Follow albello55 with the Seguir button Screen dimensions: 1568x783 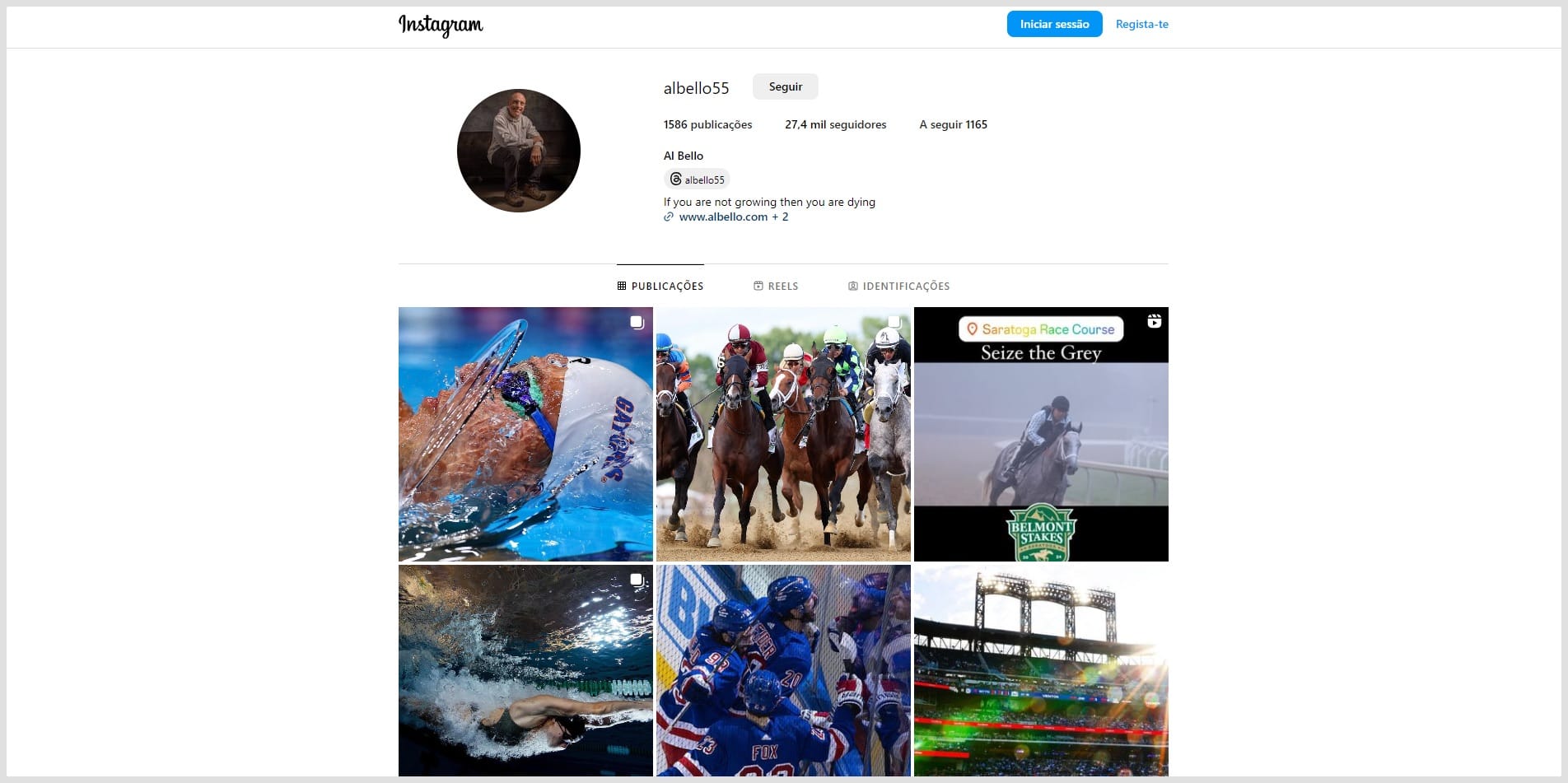786,86
